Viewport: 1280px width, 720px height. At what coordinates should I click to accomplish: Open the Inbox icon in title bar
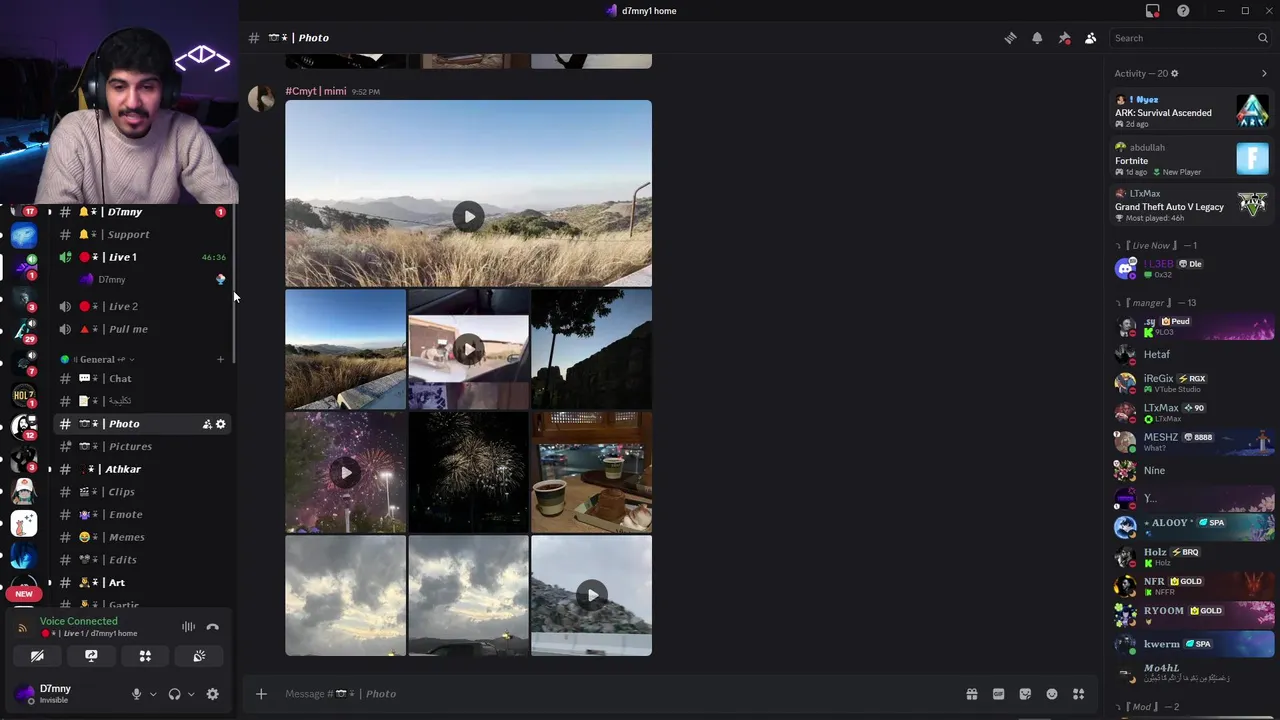[1153, 11]
